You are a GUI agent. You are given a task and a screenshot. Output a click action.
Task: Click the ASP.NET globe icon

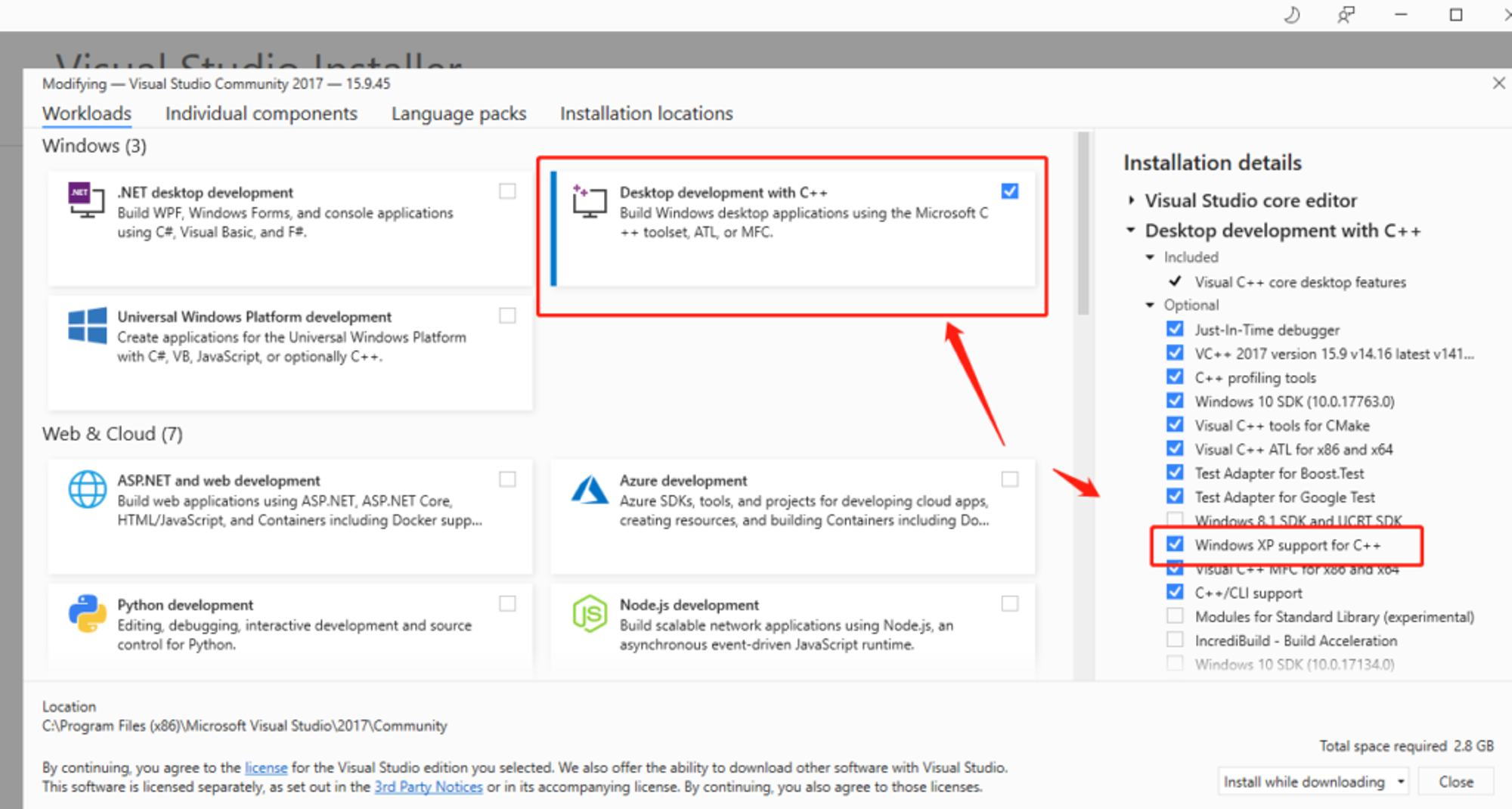(87, 489)
